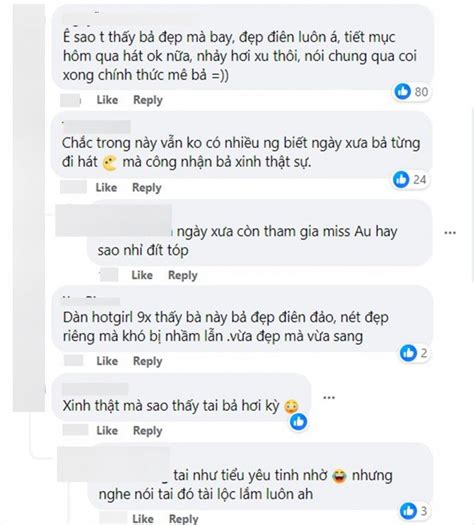Image resolution: width=474 pixels, height=525 pixels.
Task: Click the like reaction icon showing 80
Action: 402,91
